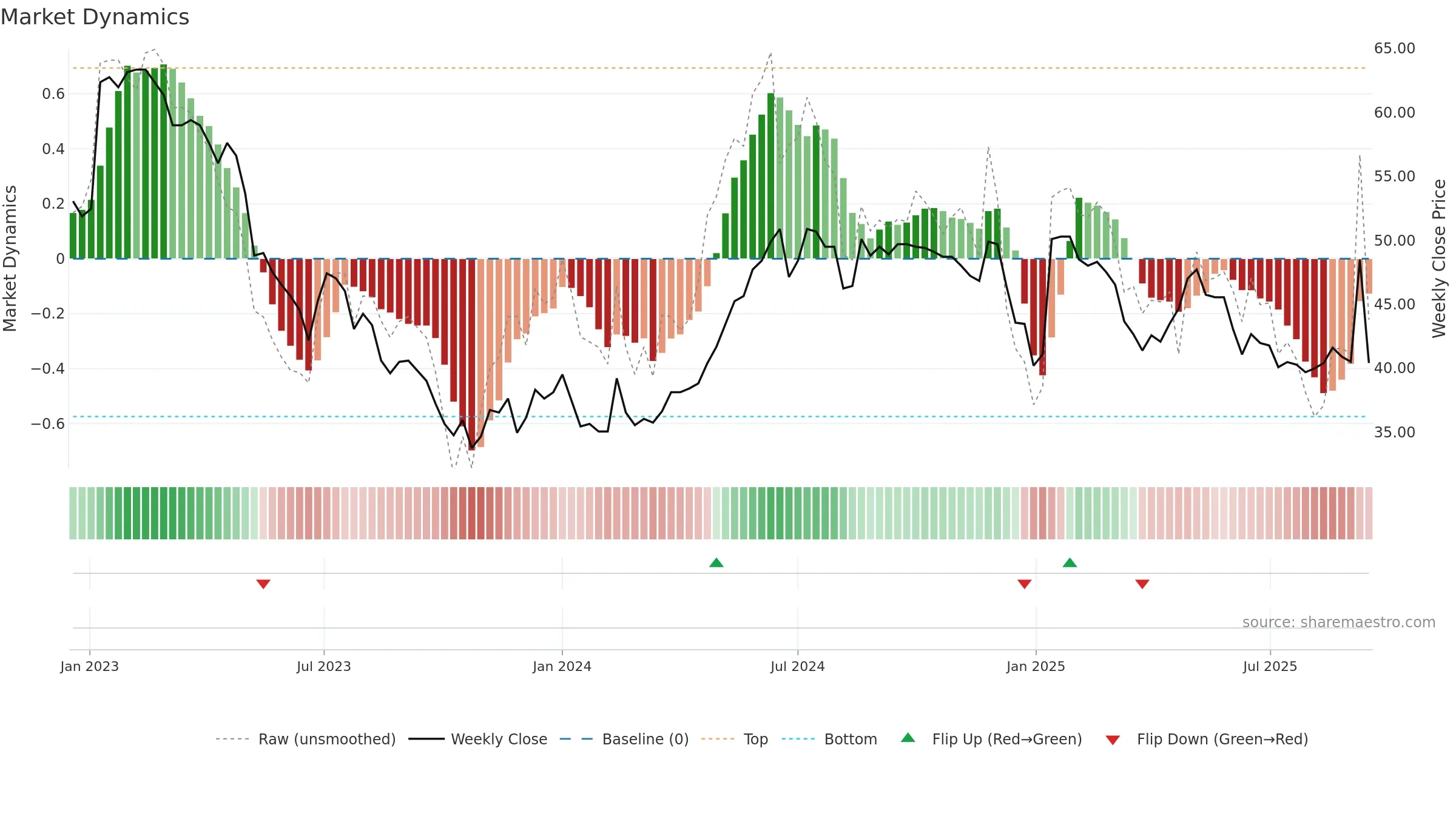
Task: Click the source: sharemaestro.com text
Action: click(x=1339, y=622)
